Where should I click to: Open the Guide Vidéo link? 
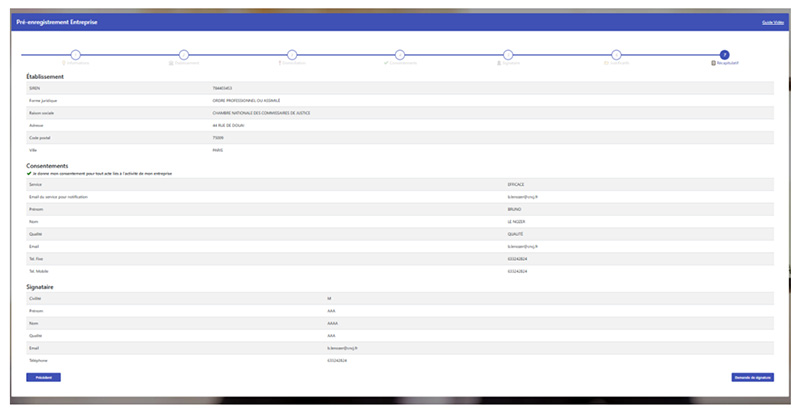(x=773, y=21)
